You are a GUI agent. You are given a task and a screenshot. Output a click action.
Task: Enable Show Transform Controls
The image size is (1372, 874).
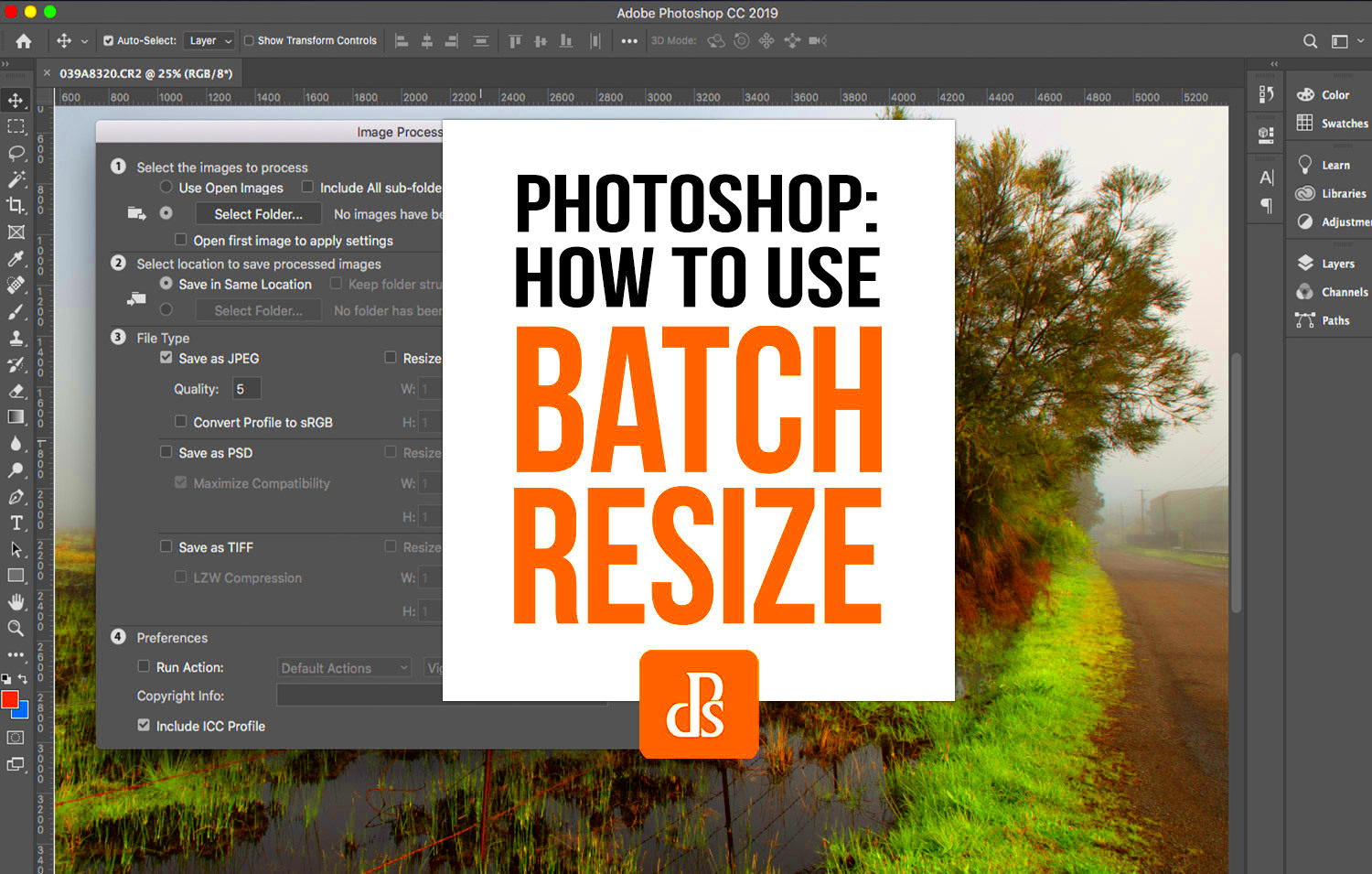(249, 41)
